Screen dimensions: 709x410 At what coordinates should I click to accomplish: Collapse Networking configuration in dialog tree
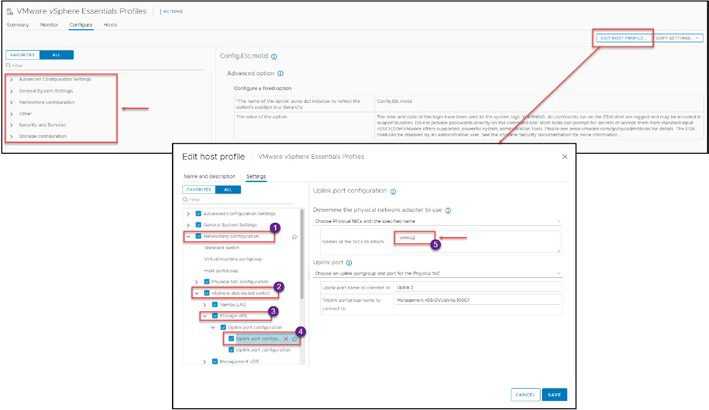(188, 236)
